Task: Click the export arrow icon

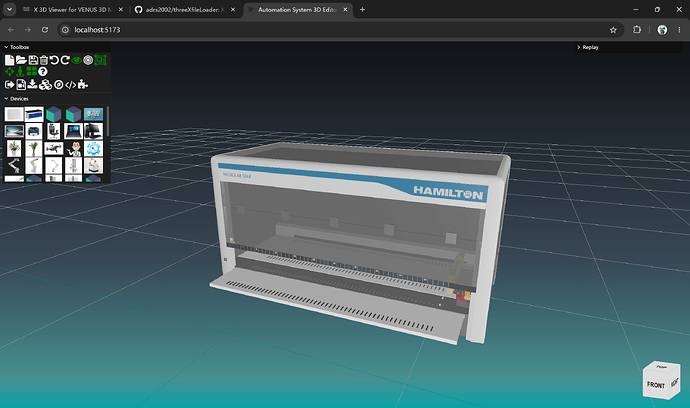Action: tap(9, 85)
